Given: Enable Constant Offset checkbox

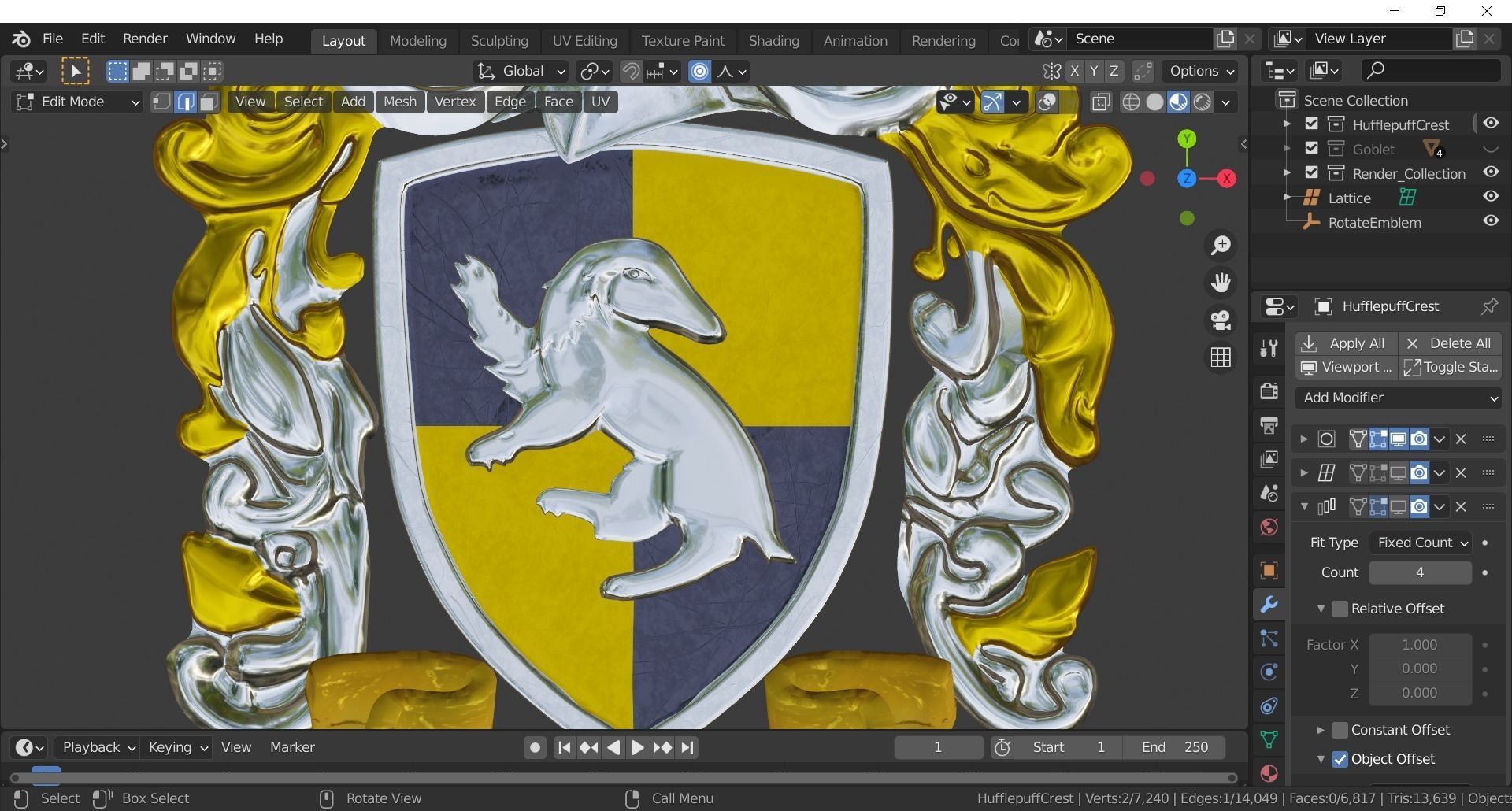Looking at the screenshot, I should [x=1340, y=730].
